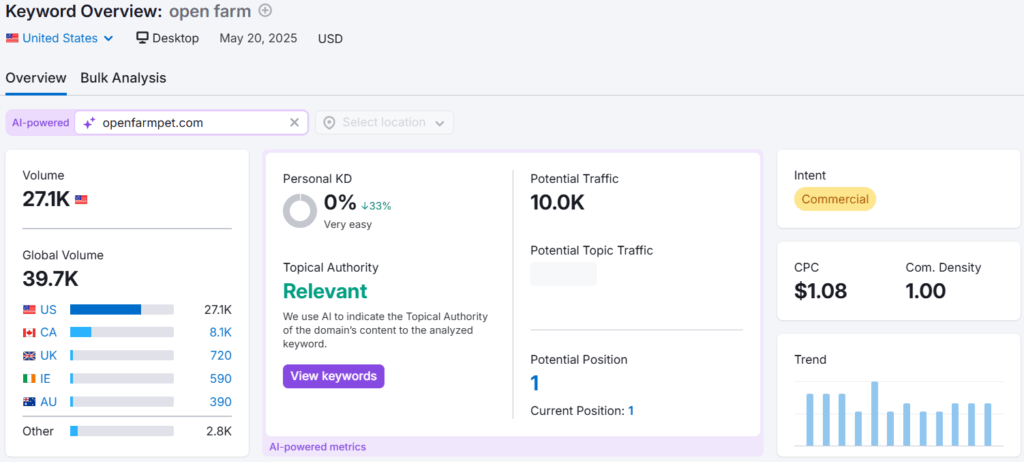Click the 'Very easy' difficulty label
This screenshot has width=1024, height=462.
coord(347,225)
